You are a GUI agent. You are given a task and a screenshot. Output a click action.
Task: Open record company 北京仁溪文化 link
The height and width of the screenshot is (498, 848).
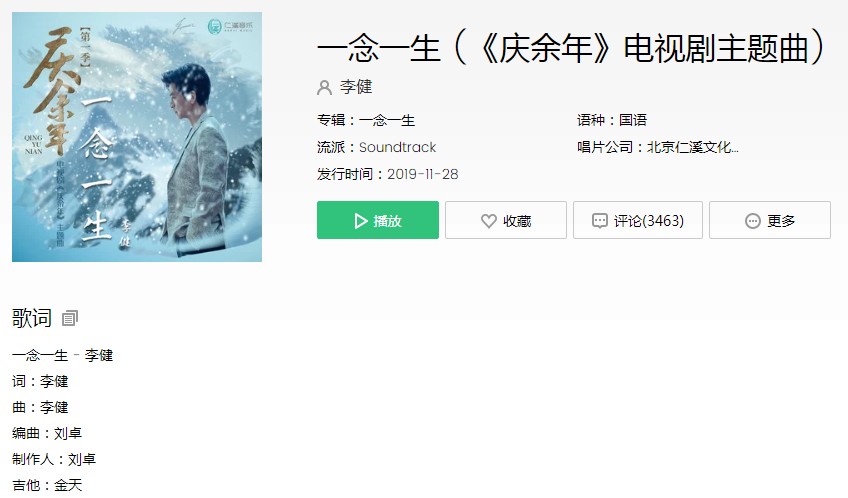[x=693, y=147]
